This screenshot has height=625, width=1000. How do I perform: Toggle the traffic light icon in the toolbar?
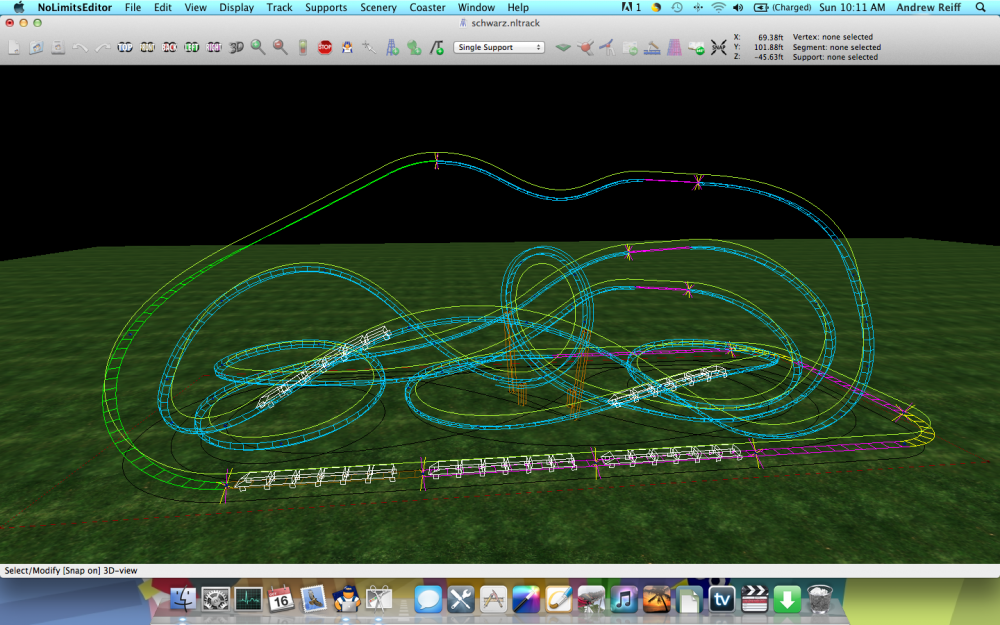pos(302,47)
